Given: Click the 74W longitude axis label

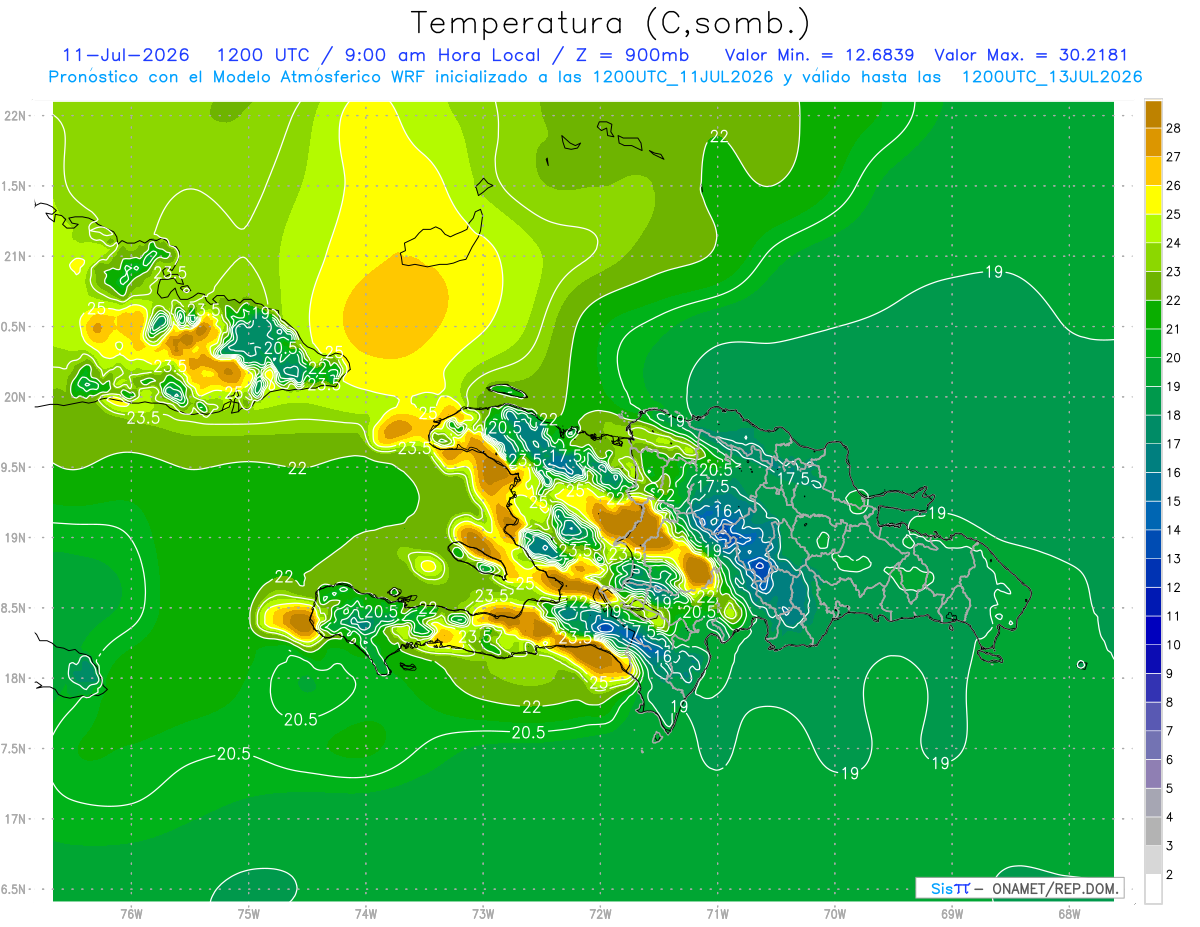Looking at the screenshot, I should click(366, 914).
